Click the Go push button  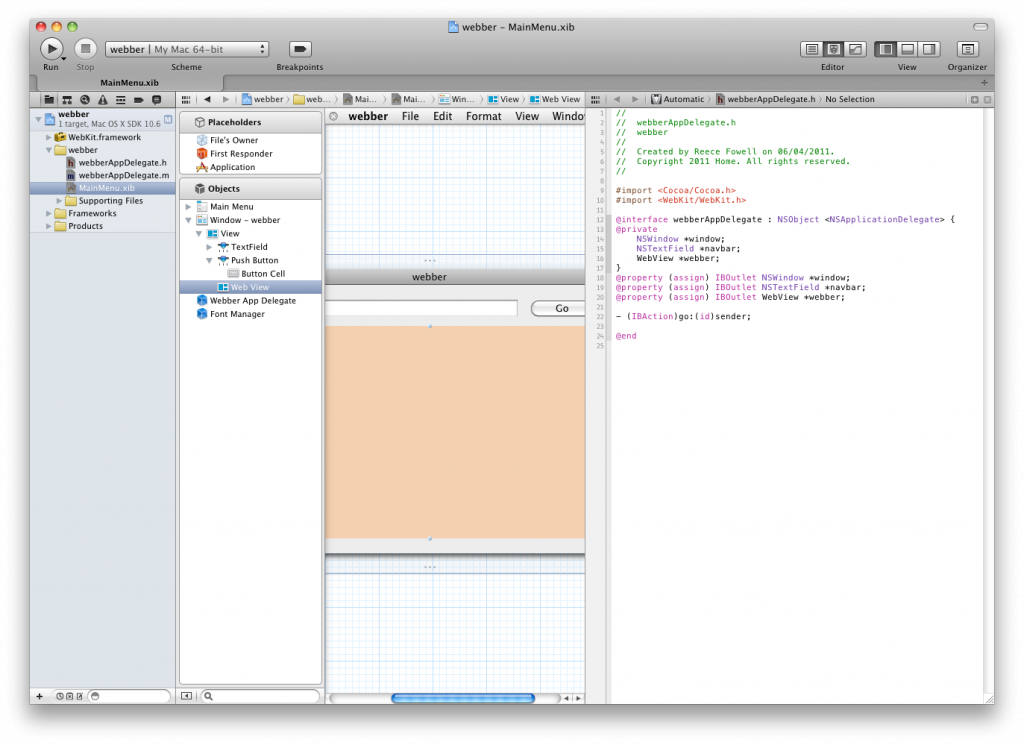pos(559,308)
